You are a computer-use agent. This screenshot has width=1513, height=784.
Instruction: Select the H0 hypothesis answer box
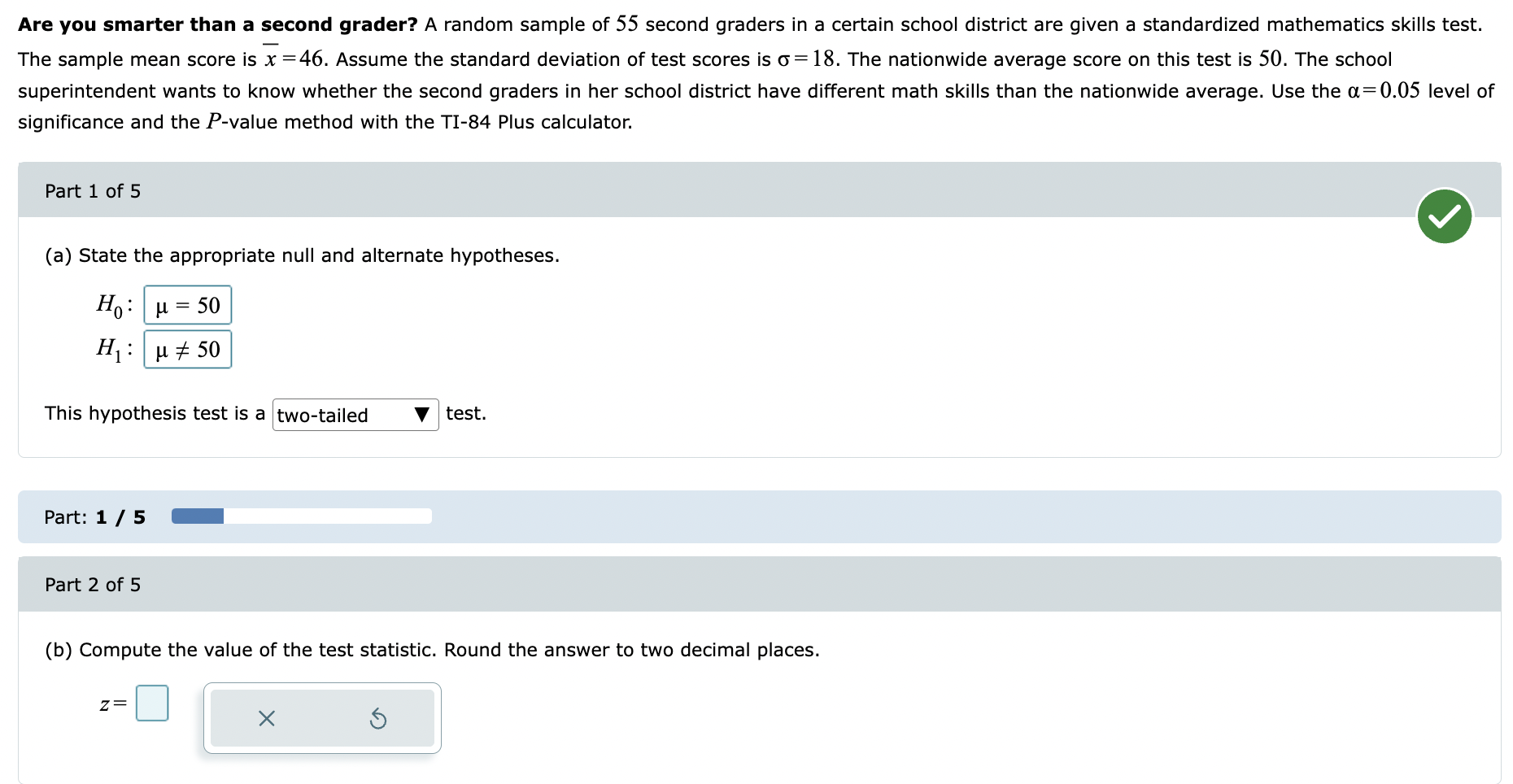(x=187, y=305)
